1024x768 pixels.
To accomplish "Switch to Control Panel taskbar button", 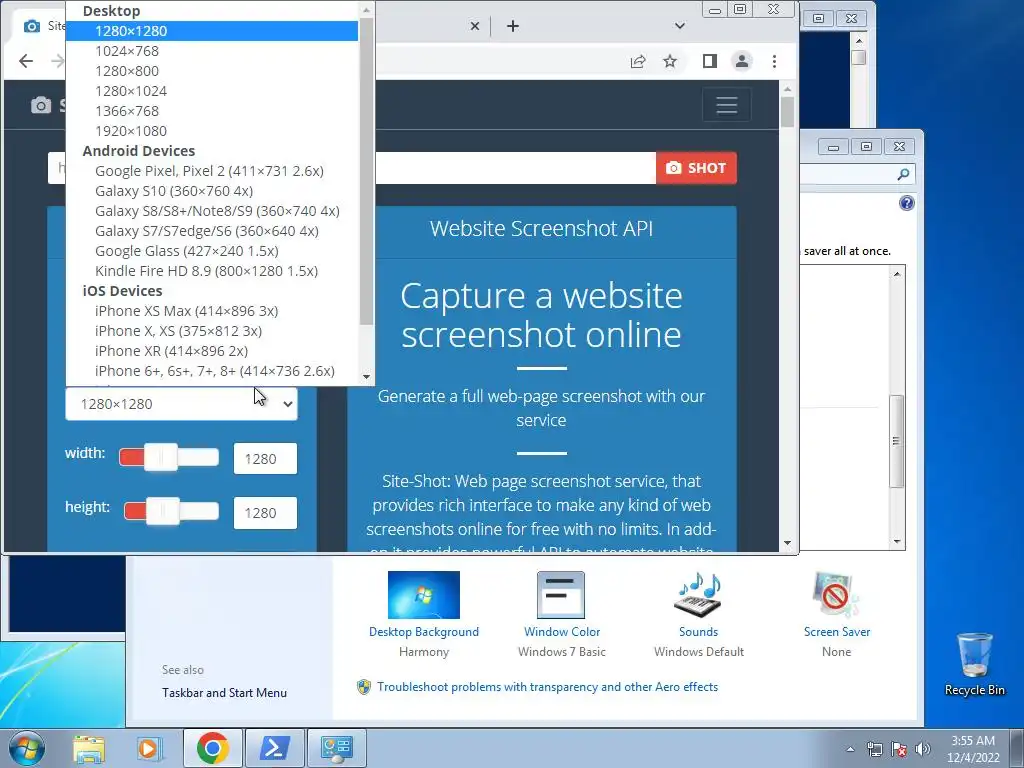I will [336, 748].
